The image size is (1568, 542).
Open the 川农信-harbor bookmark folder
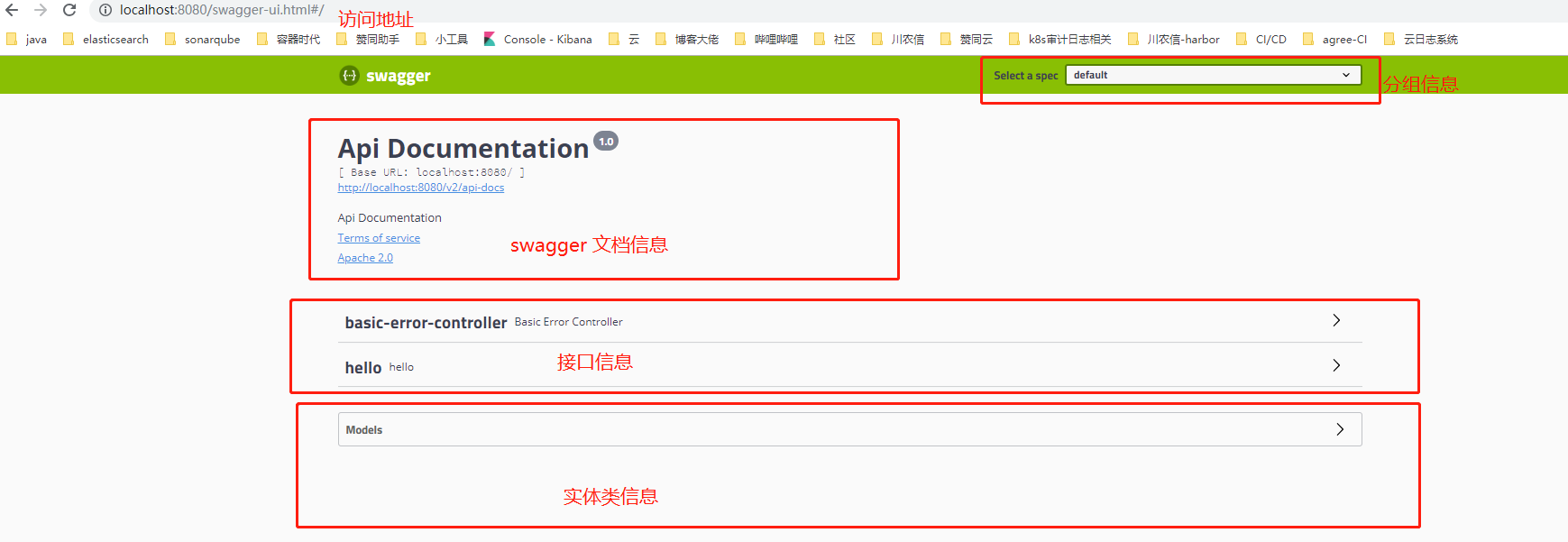tap(1174, 39)
